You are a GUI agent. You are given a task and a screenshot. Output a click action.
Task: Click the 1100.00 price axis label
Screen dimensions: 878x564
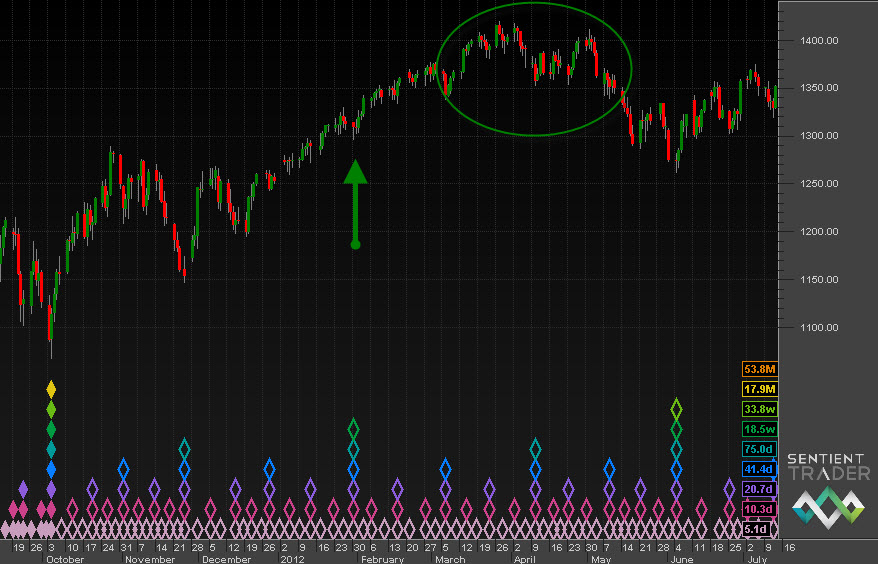(x=817, y=327)
